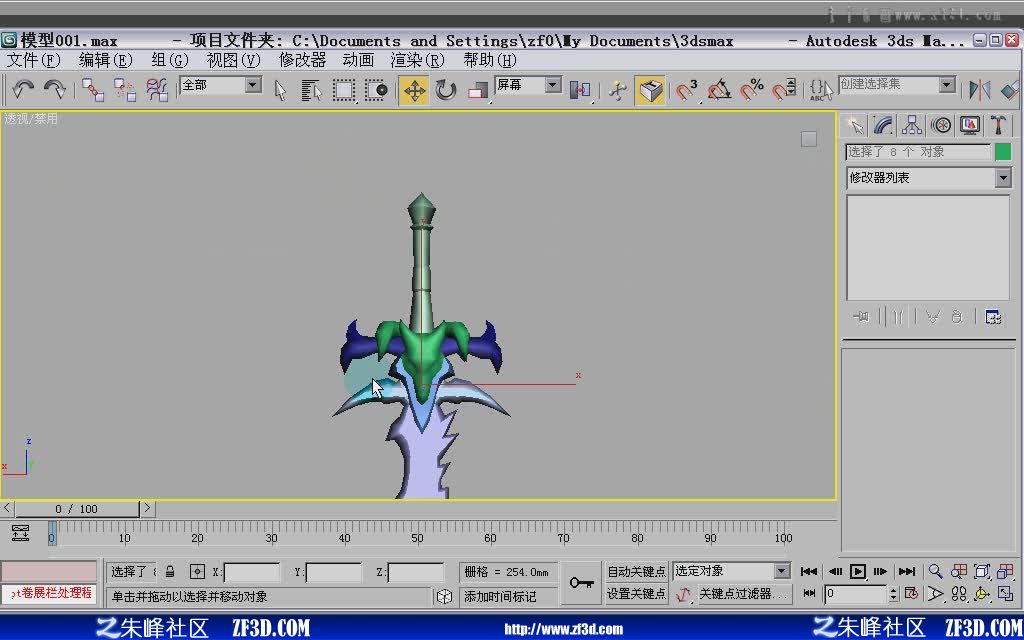Switch to the Hierarchy command panel tab

tap(912, 125)
